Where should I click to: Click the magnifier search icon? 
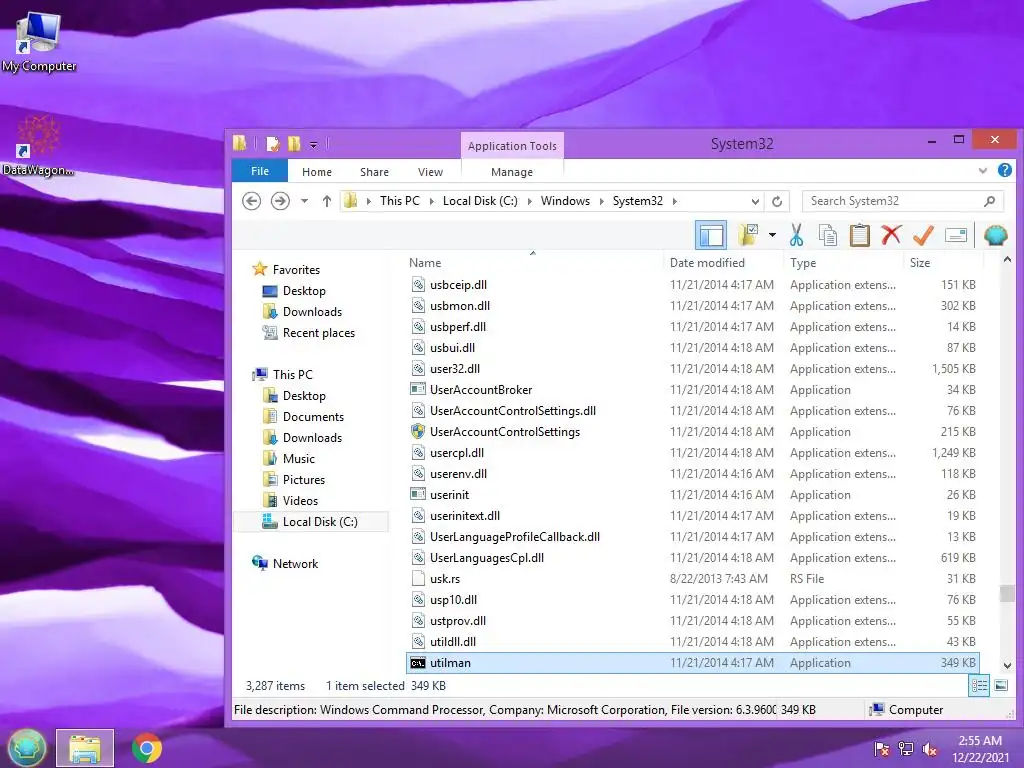[x=989, y=201]
